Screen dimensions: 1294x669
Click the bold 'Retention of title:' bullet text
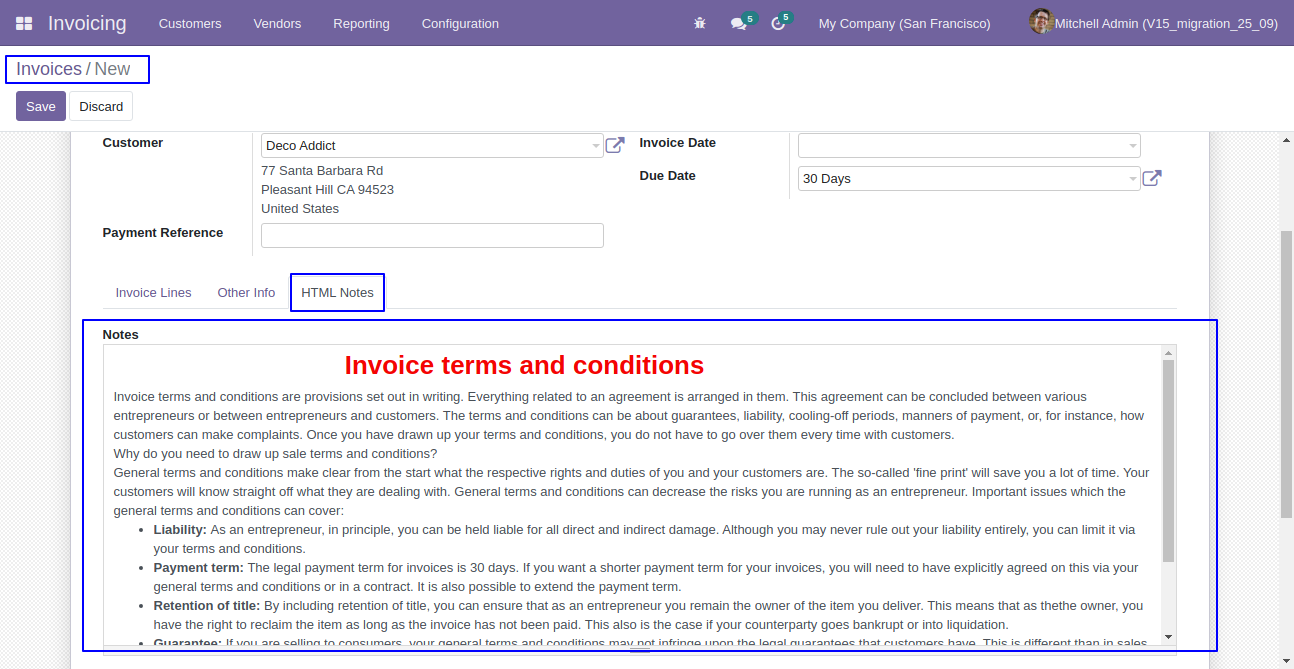(206, 605)
